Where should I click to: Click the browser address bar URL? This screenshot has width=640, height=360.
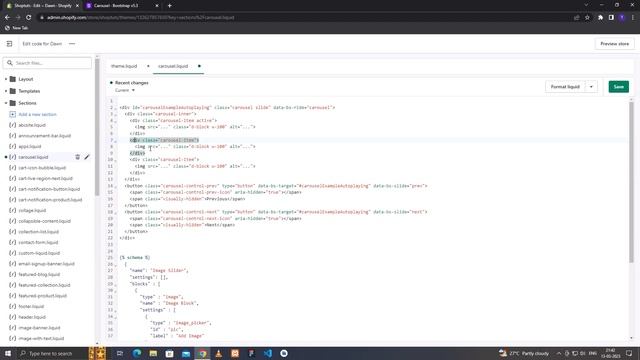click(140, 18)
